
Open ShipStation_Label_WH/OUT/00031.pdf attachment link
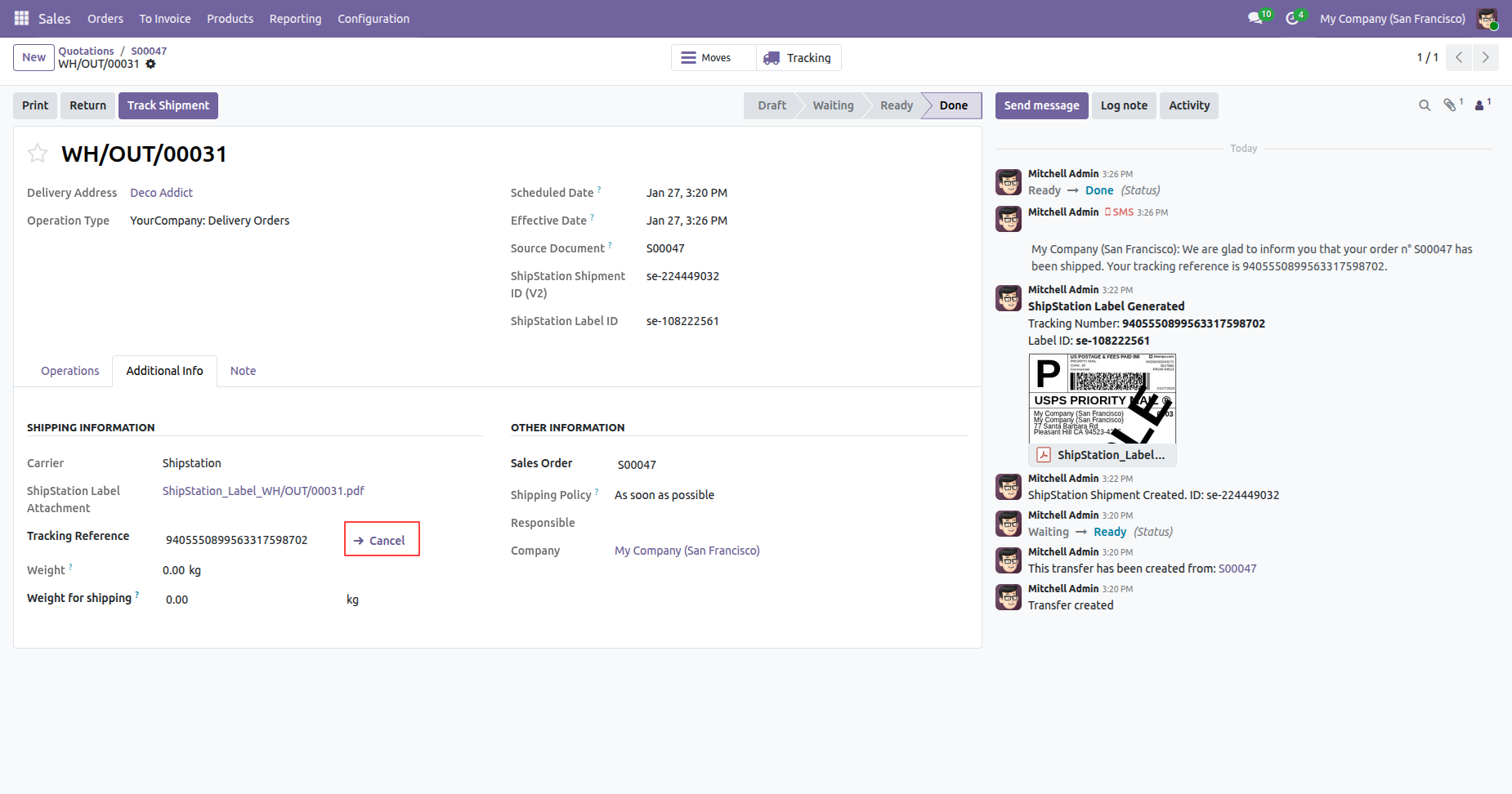point(263,491)
